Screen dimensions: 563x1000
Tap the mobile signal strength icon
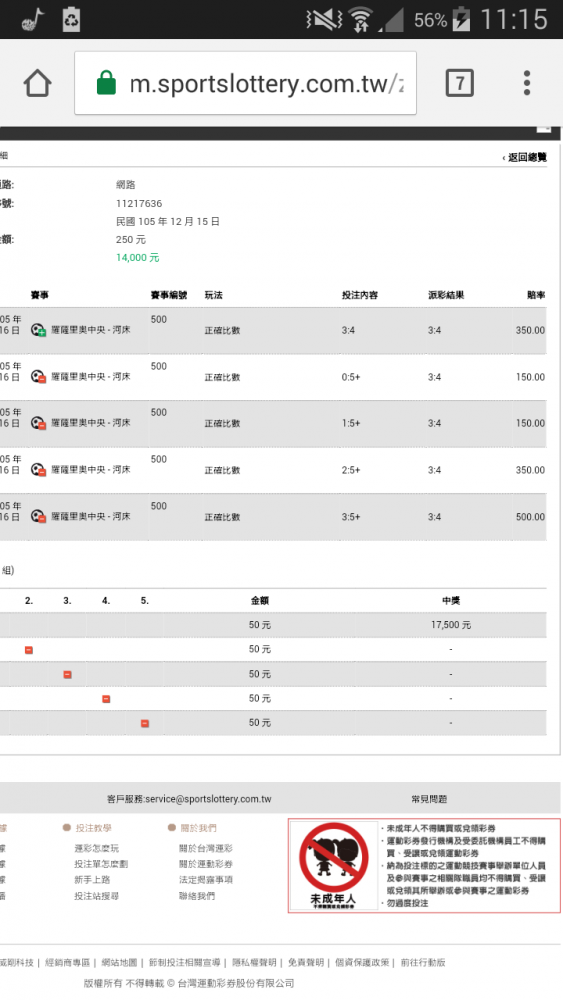coord(391,20)
